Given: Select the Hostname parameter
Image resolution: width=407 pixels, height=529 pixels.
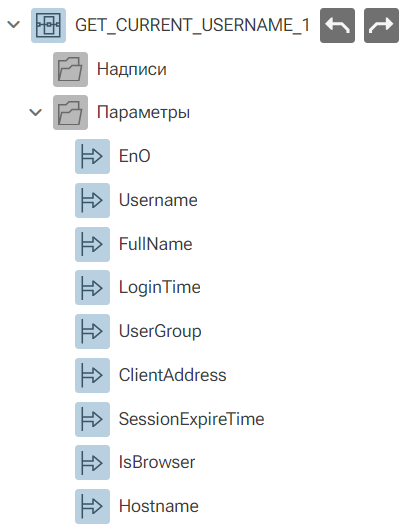Looking at the screenshot, I should coord(159,506).
